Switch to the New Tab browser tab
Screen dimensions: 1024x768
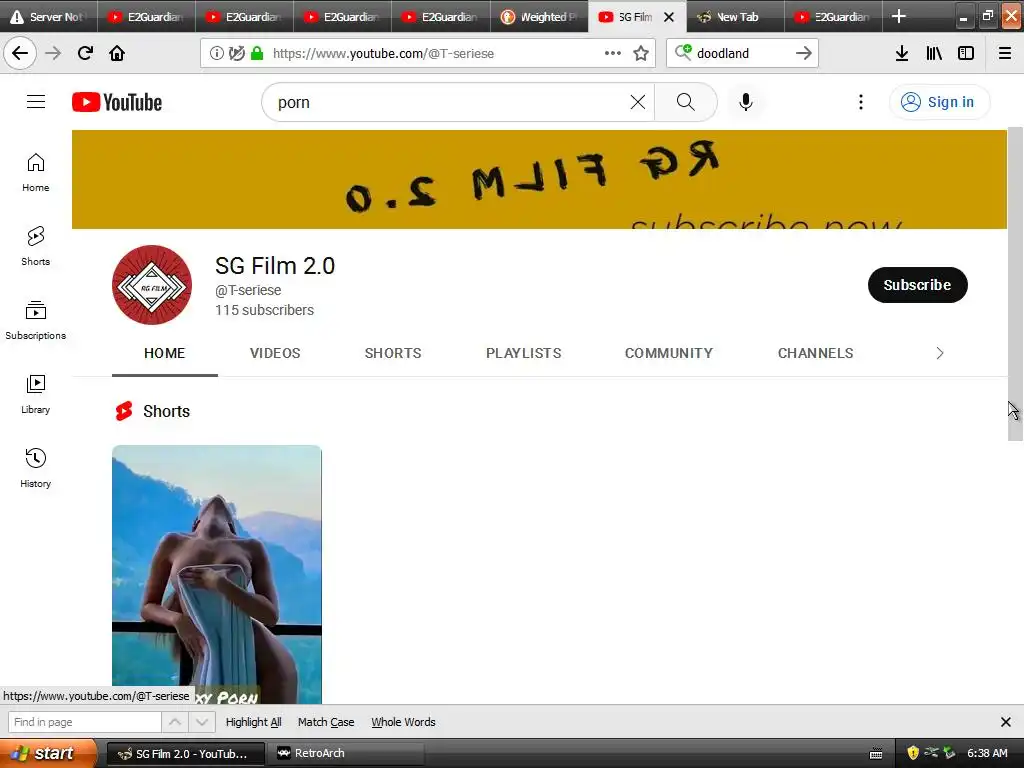735,16
